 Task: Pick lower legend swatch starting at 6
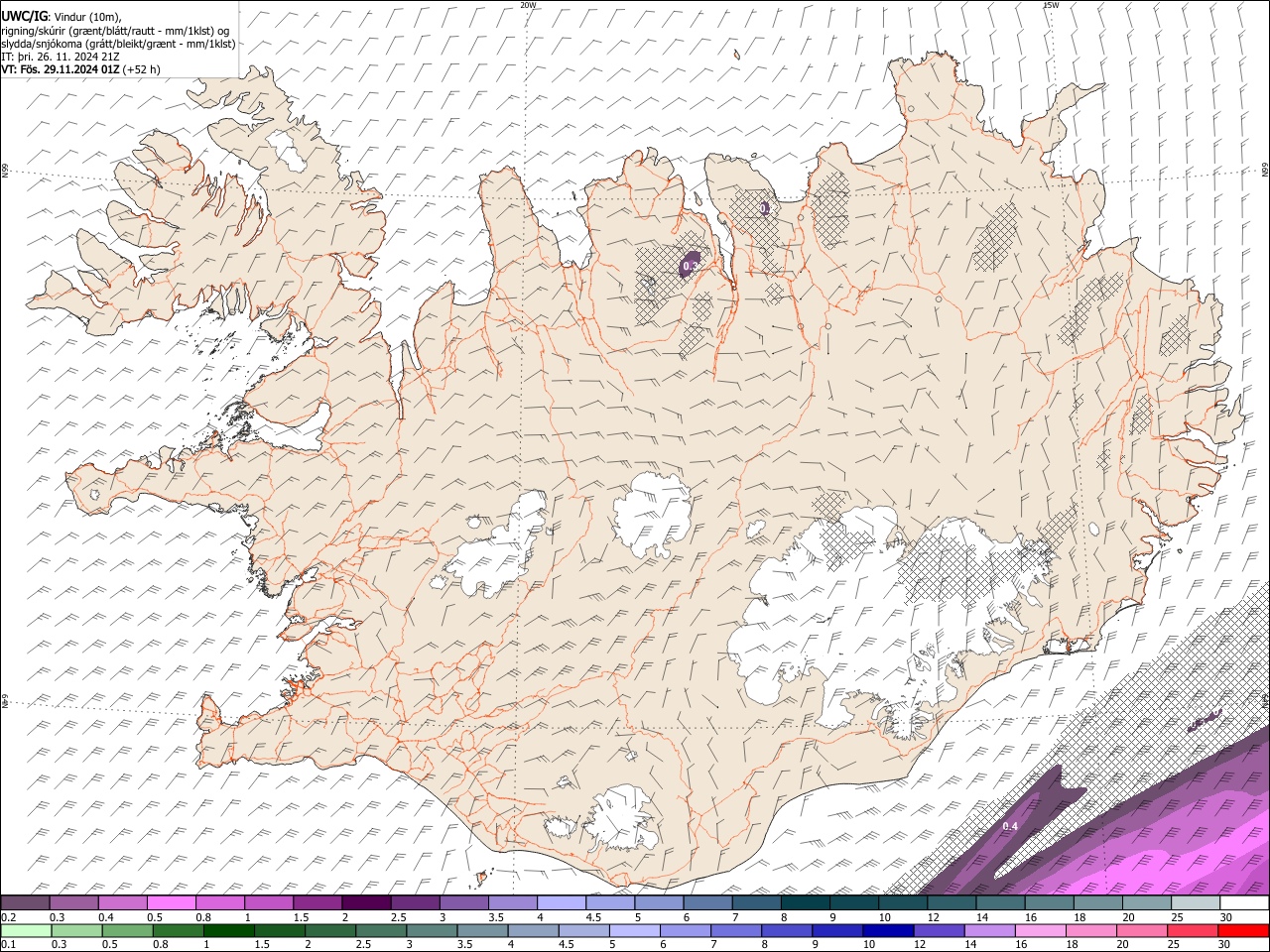(x=686, y=930)
